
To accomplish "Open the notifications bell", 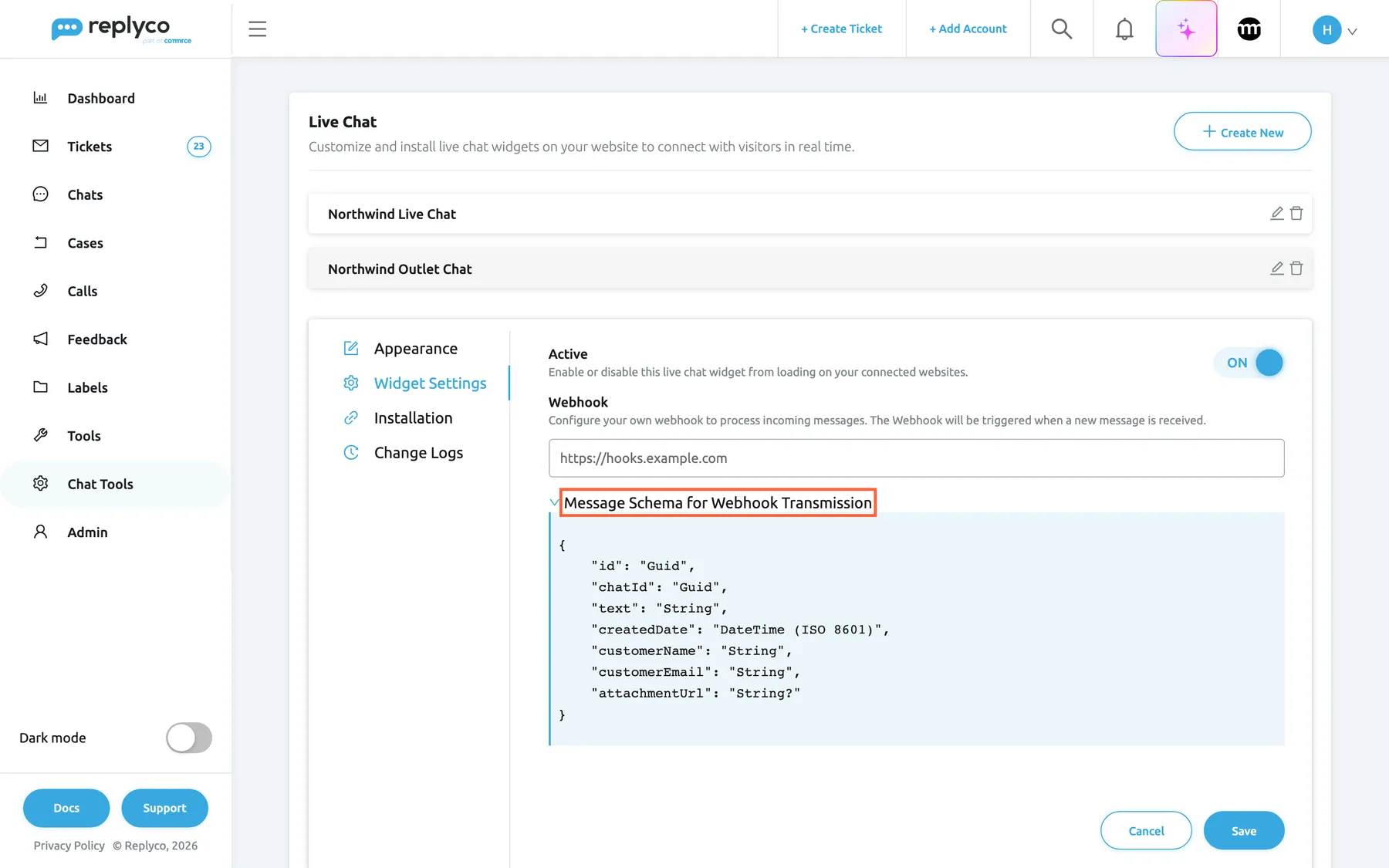I will pyautogui.click(x=1124, y=29).
